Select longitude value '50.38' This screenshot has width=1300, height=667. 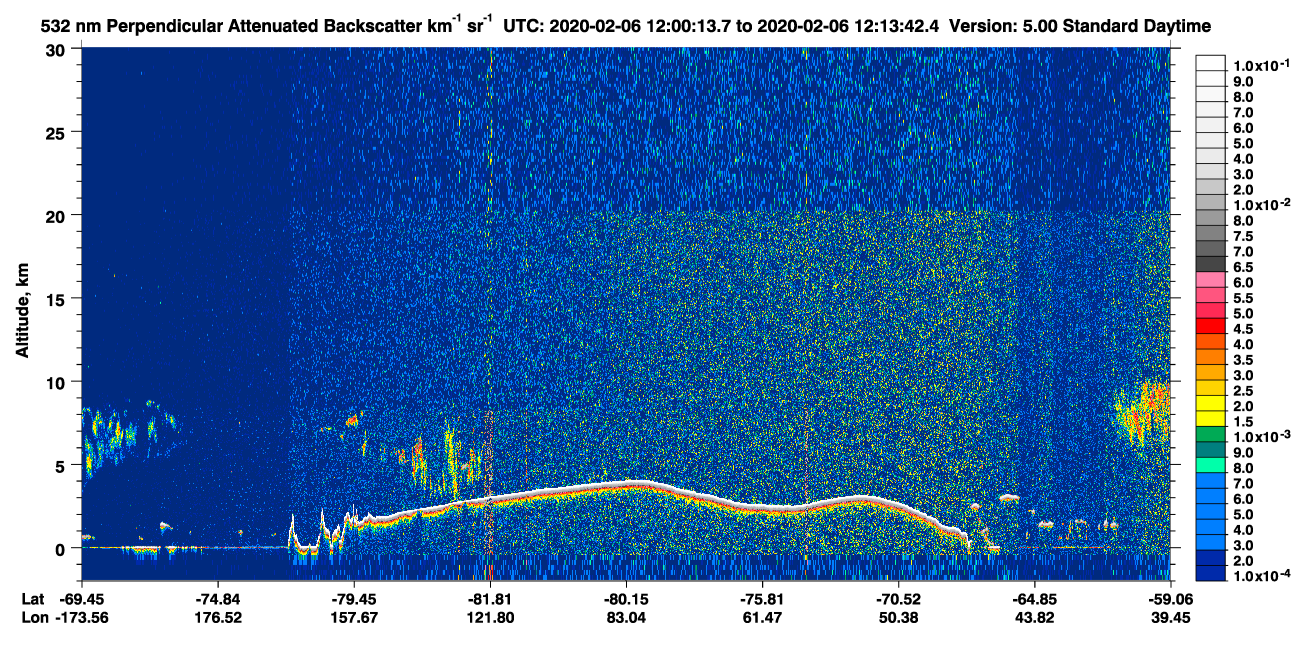[x=898, y=618]
